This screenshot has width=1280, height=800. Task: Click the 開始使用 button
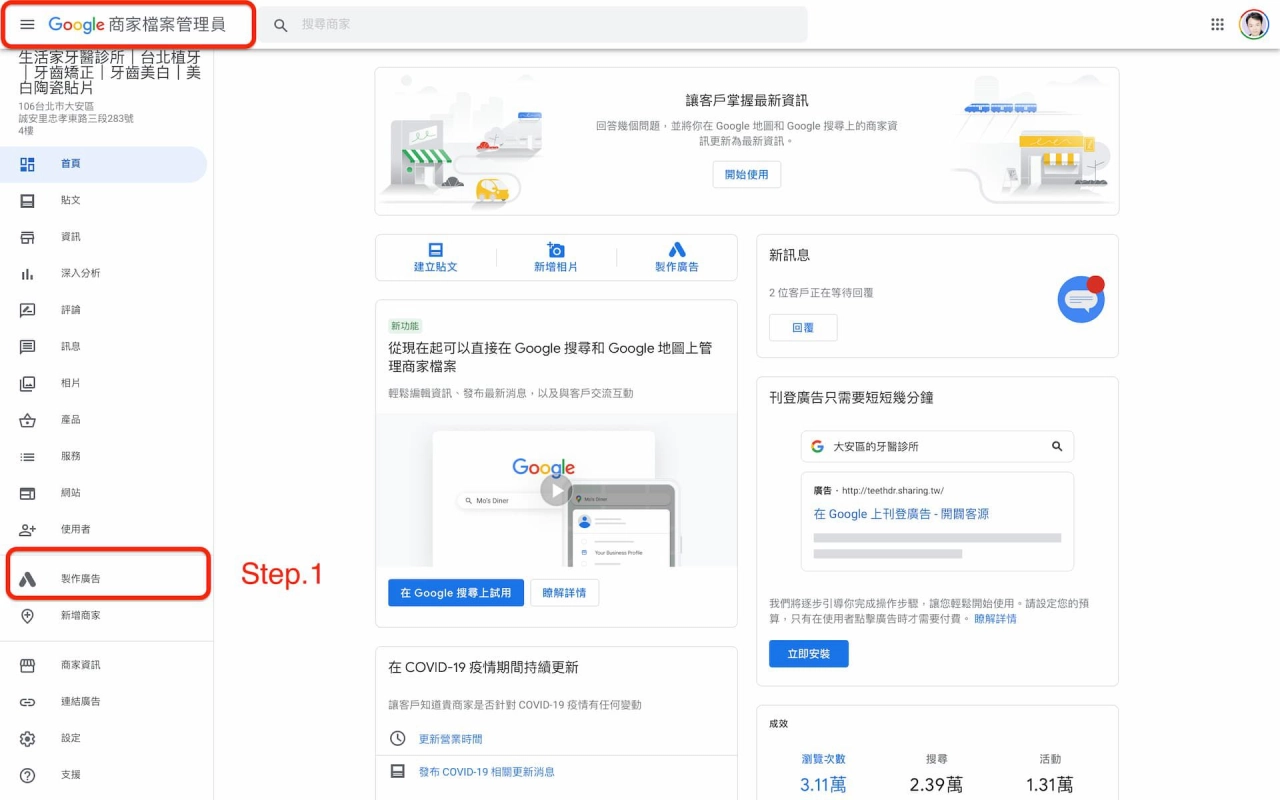(x=747, y=174)
